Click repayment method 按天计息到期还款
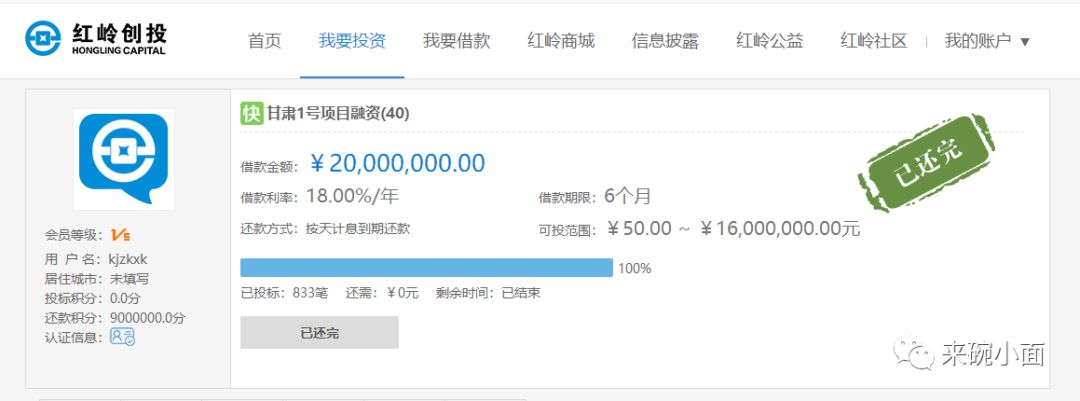 (358, 229)
